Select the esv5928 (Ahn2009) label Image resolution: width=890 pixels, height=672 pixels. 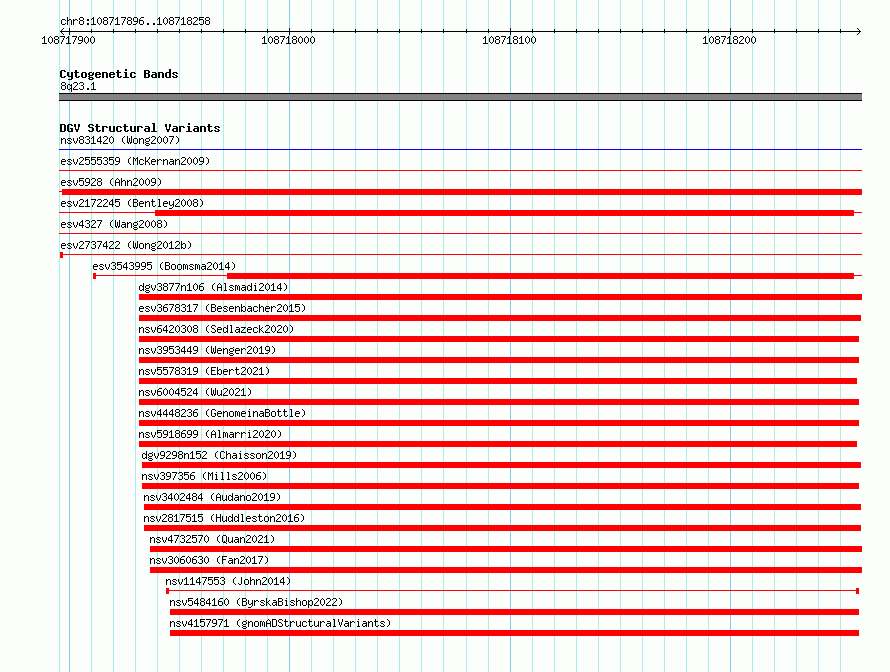click(x=111, y=182)
